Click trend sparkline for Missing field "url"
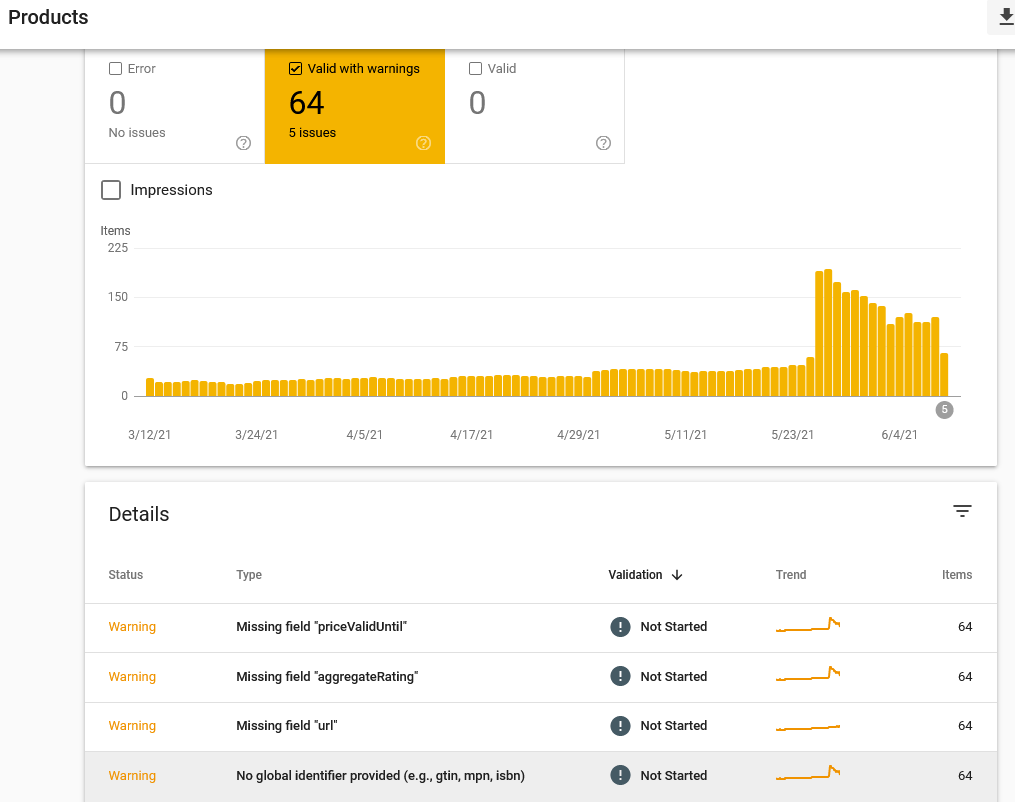Screen dimensions: 1015x802 point(808,726)
